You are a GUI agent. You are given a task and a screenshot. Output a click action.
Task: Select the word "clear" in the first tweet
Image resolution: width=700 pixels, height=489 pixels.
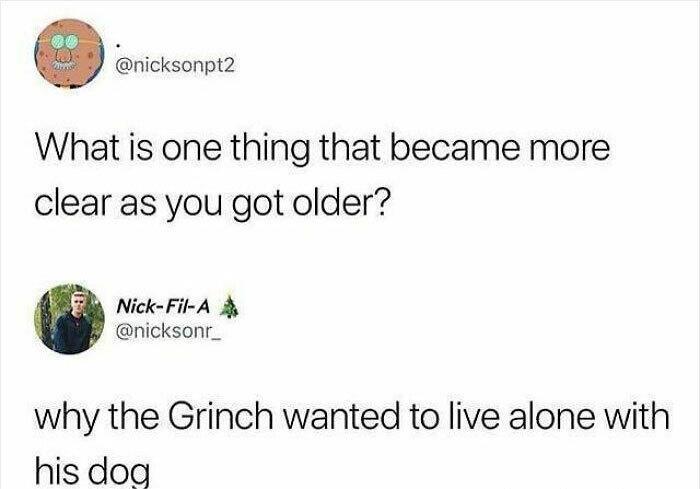click(72, 203)
